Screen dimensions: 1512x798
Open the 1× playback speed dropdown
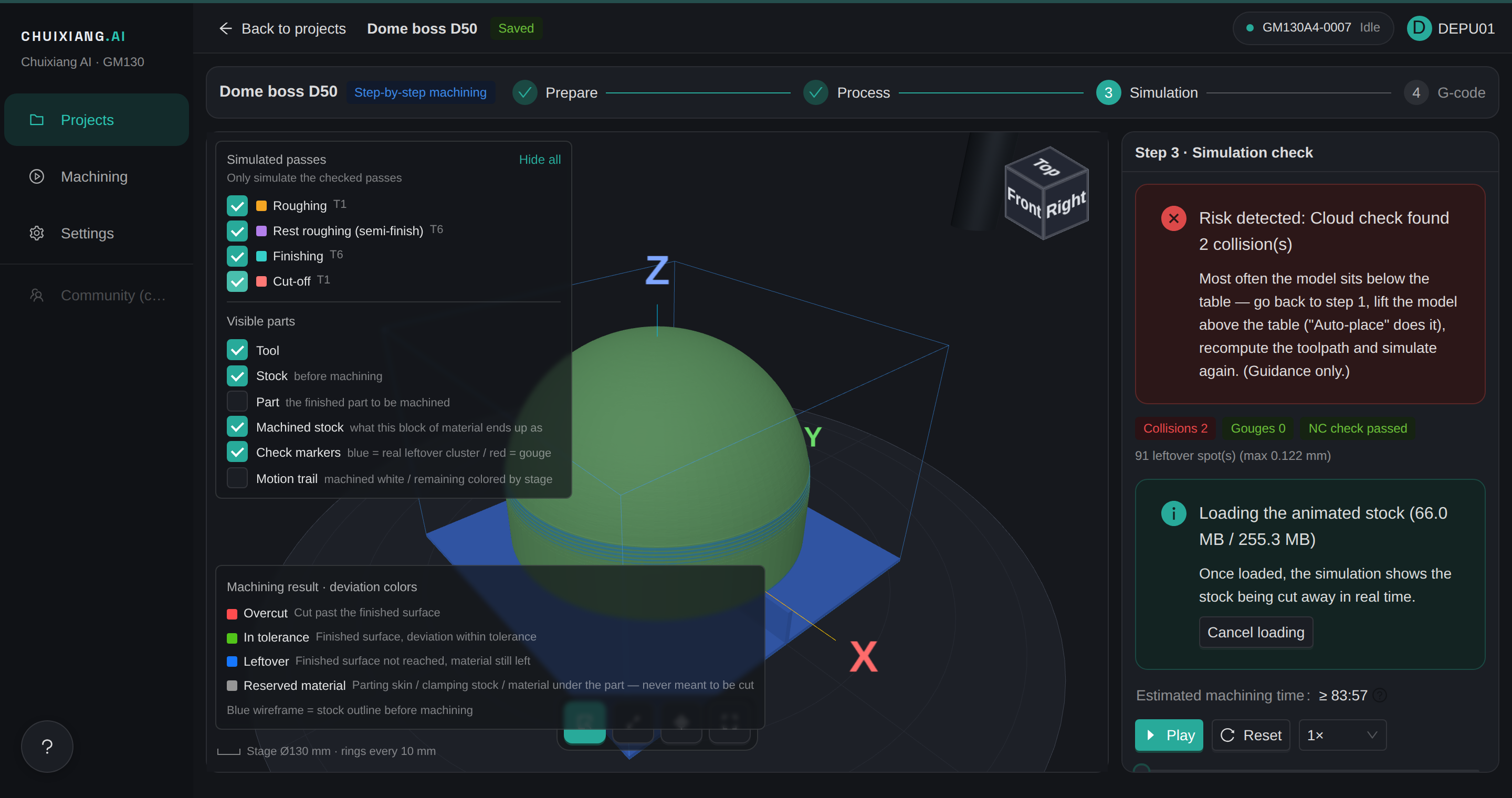point(1342,735)
